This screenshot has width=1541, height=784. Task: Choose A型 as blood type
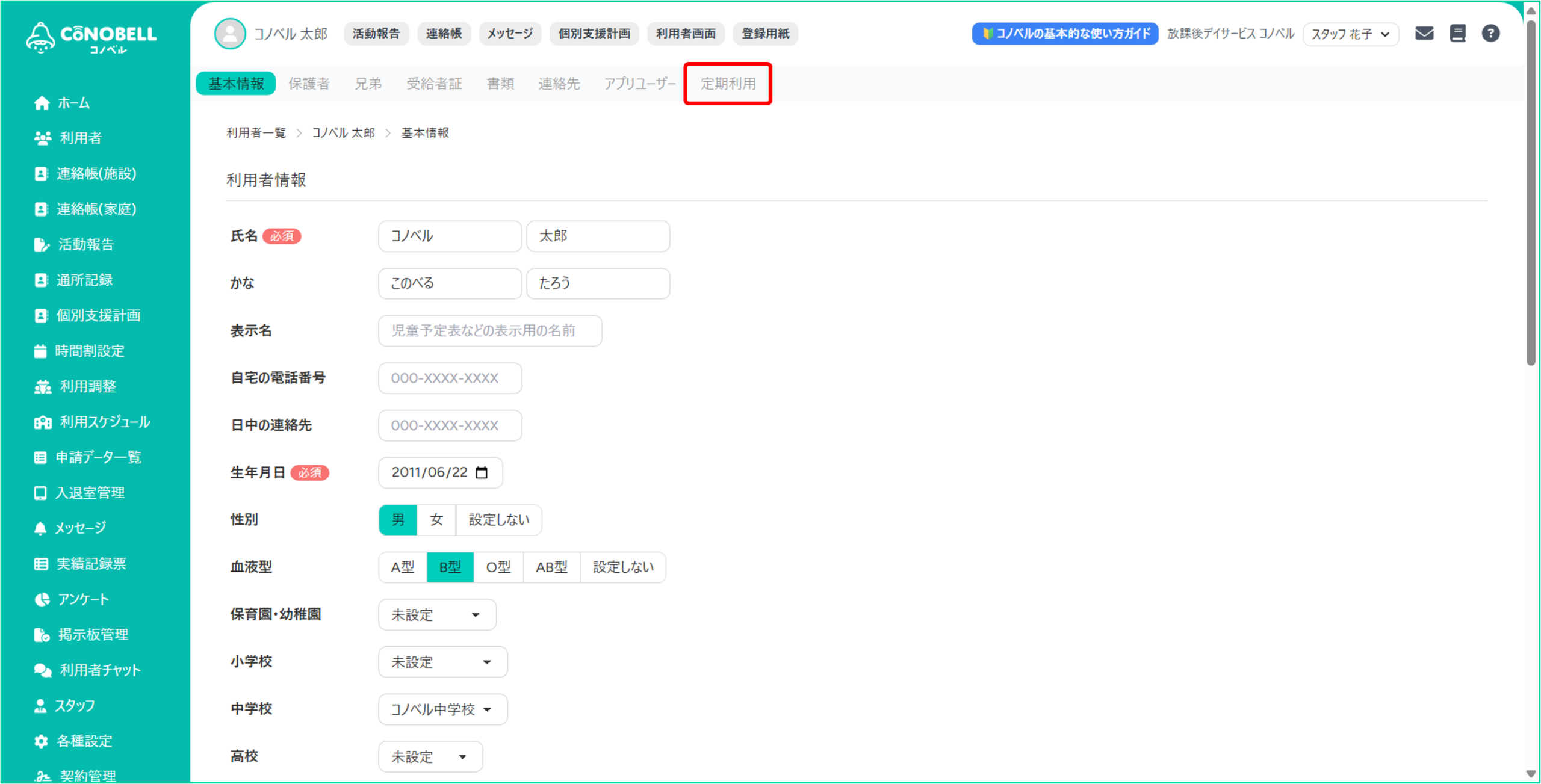402,567
